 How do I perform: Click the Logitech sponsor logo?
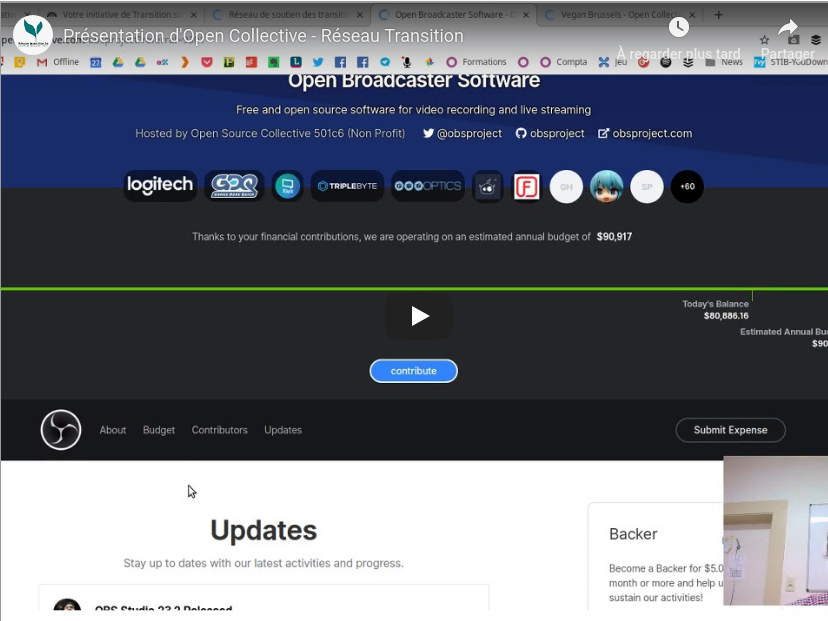(160, 186)
